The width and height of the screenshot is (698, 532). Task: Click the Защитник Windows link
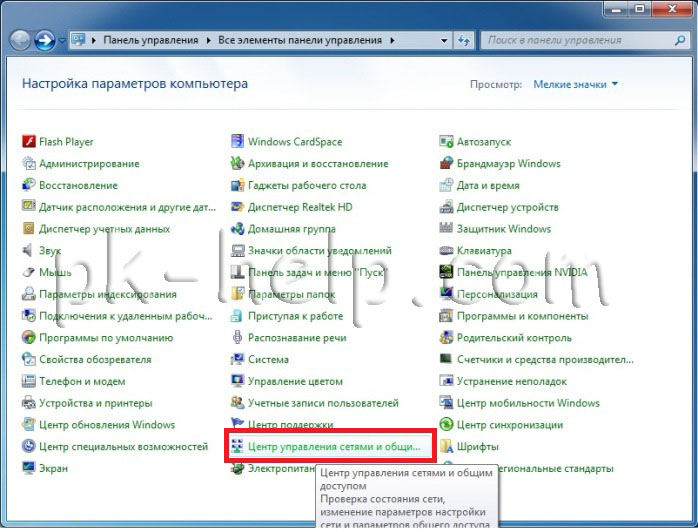(504, 229)
